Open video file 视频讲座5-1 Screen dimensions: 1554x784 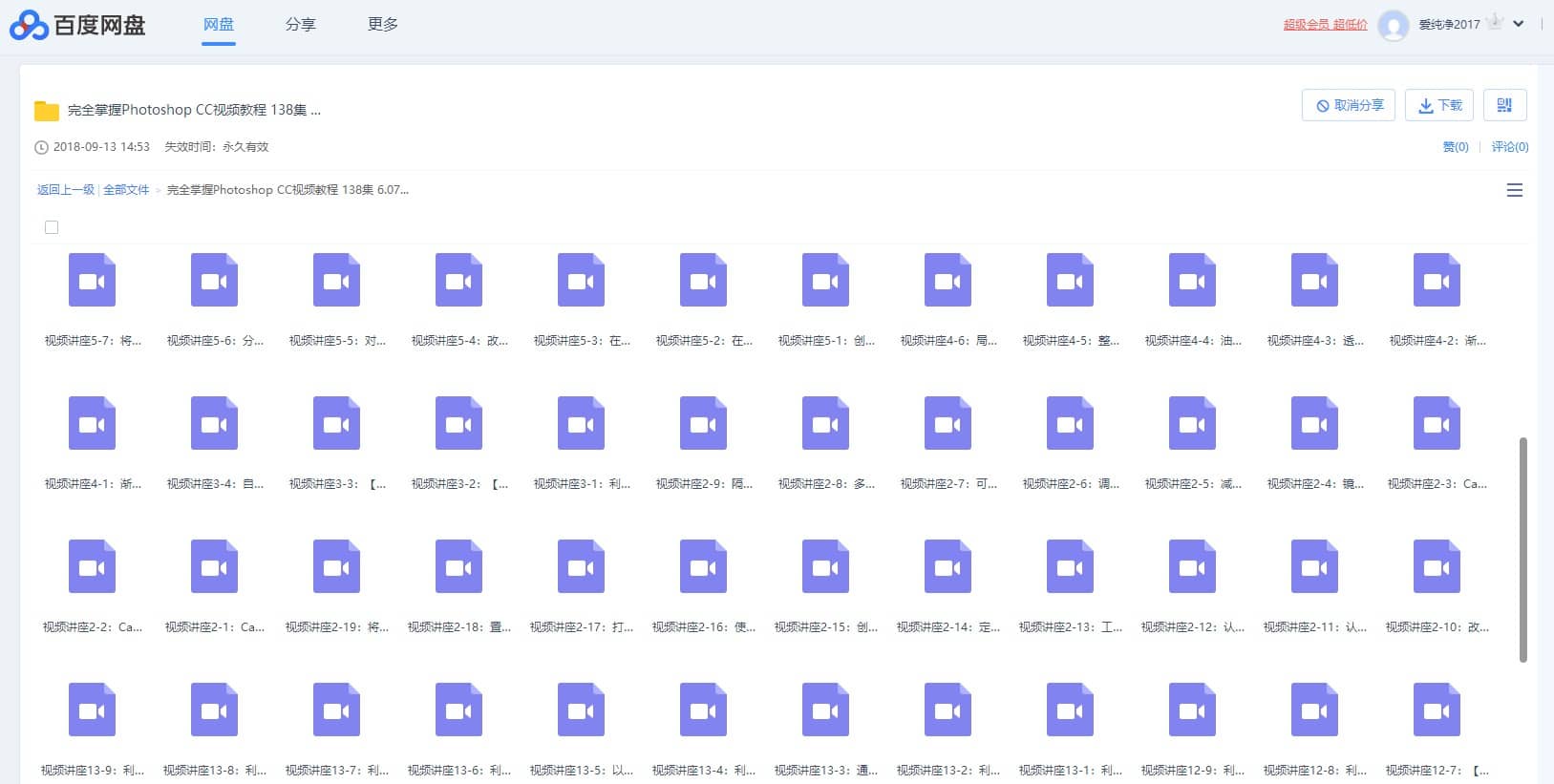click(x=826, y=280)
